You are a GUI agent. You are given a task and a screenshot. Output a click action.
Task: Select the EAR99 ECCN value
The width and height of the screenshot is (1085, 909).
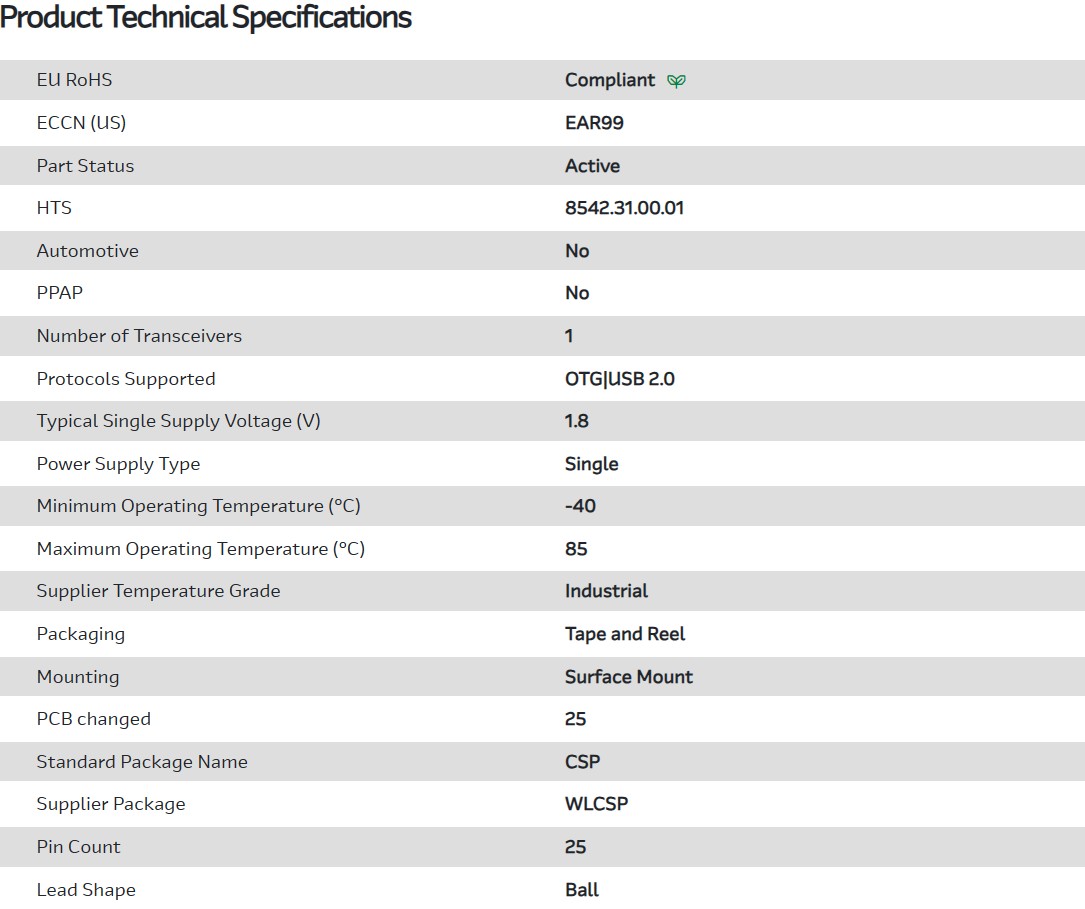[x=594, y=123]
